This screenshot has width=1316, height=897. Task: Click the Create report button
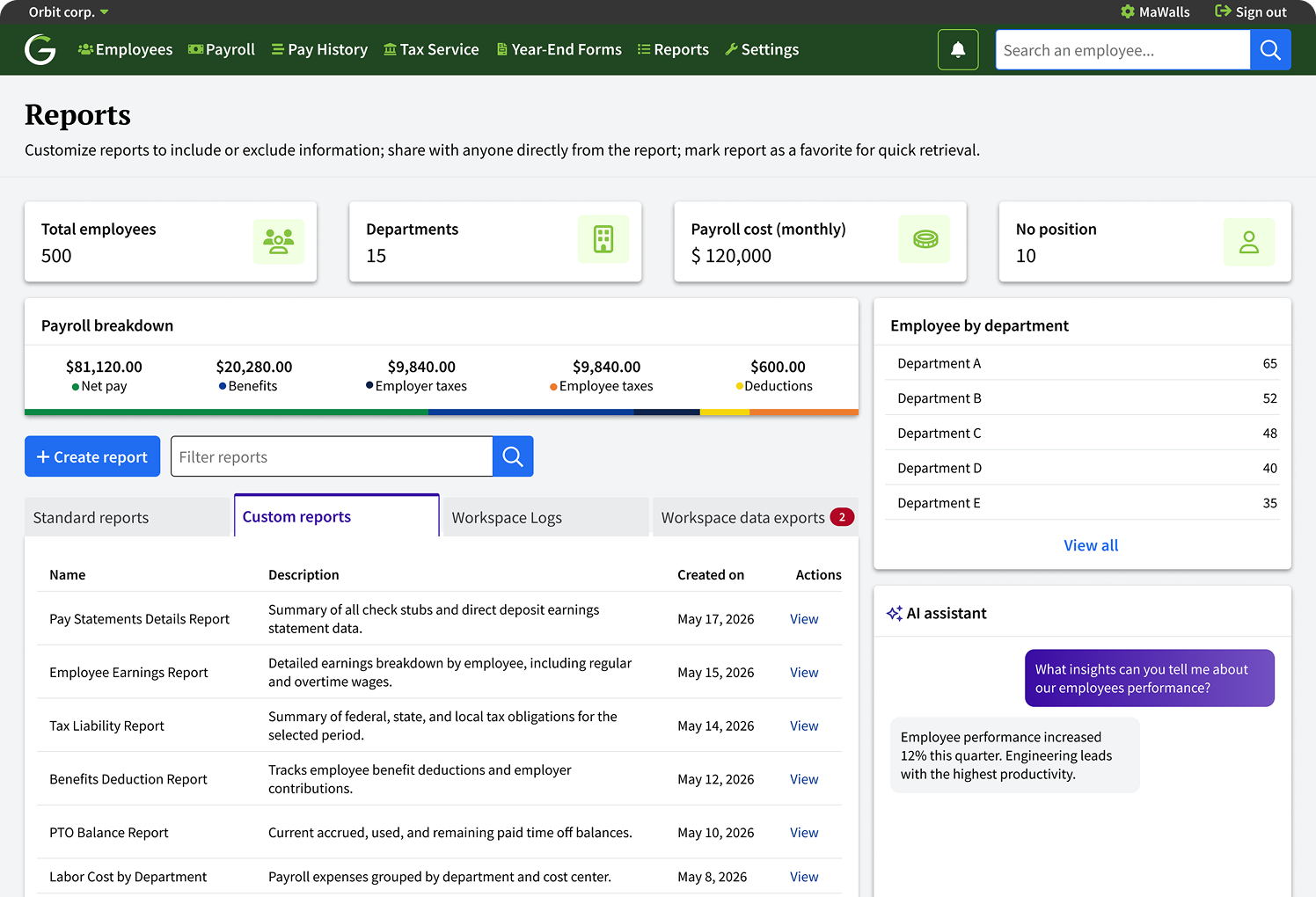point(92,456)
